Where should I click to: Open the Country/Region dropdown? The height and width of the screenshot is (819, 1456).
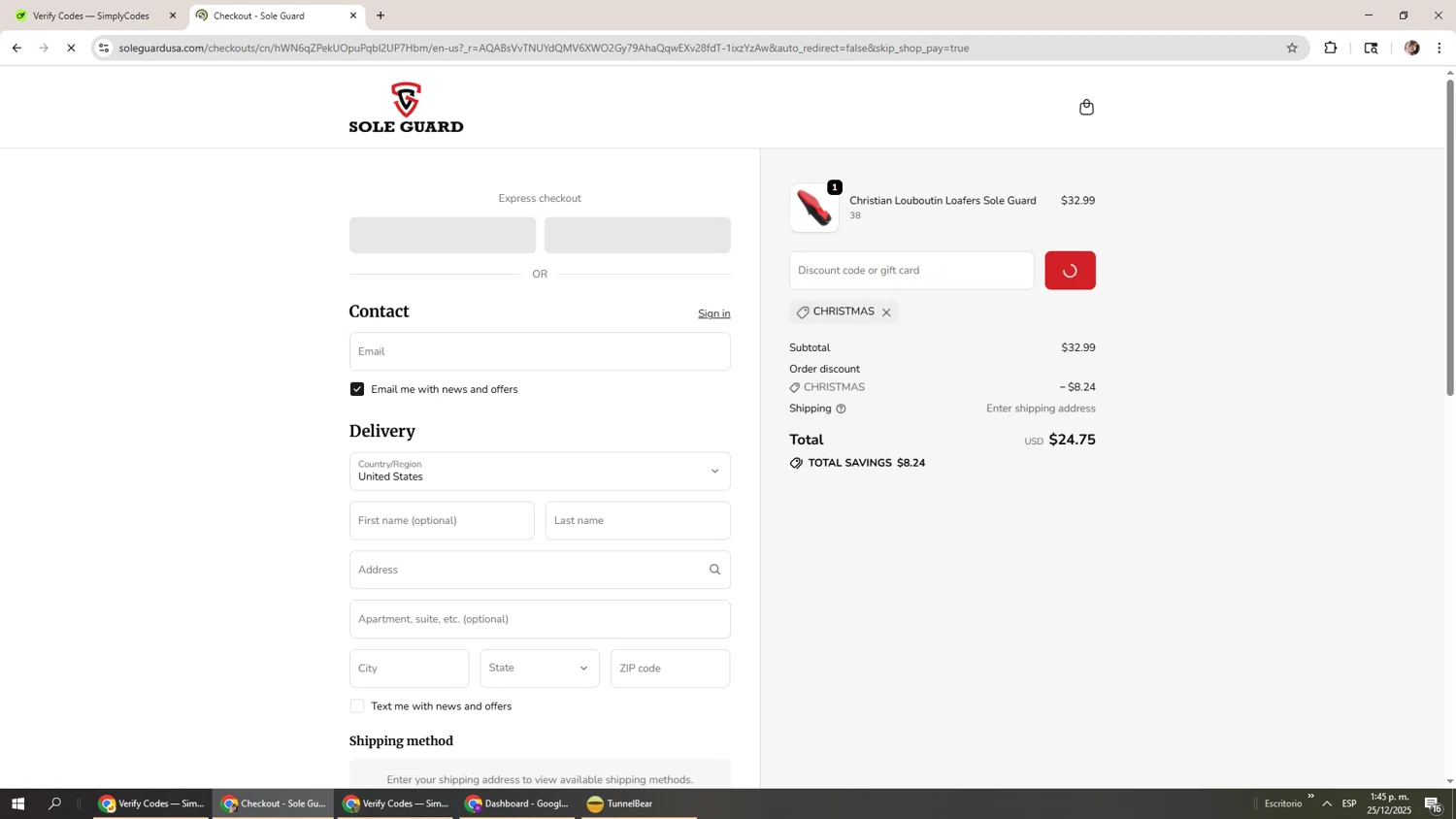[x=540, y=472]
